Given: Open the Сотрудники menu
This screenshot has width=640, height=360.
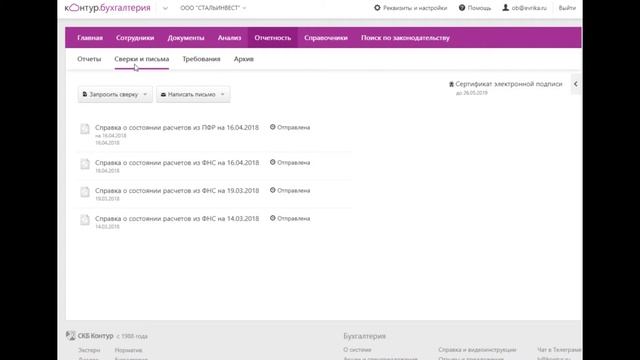Looking at the screenshot, I should (135, 38).
